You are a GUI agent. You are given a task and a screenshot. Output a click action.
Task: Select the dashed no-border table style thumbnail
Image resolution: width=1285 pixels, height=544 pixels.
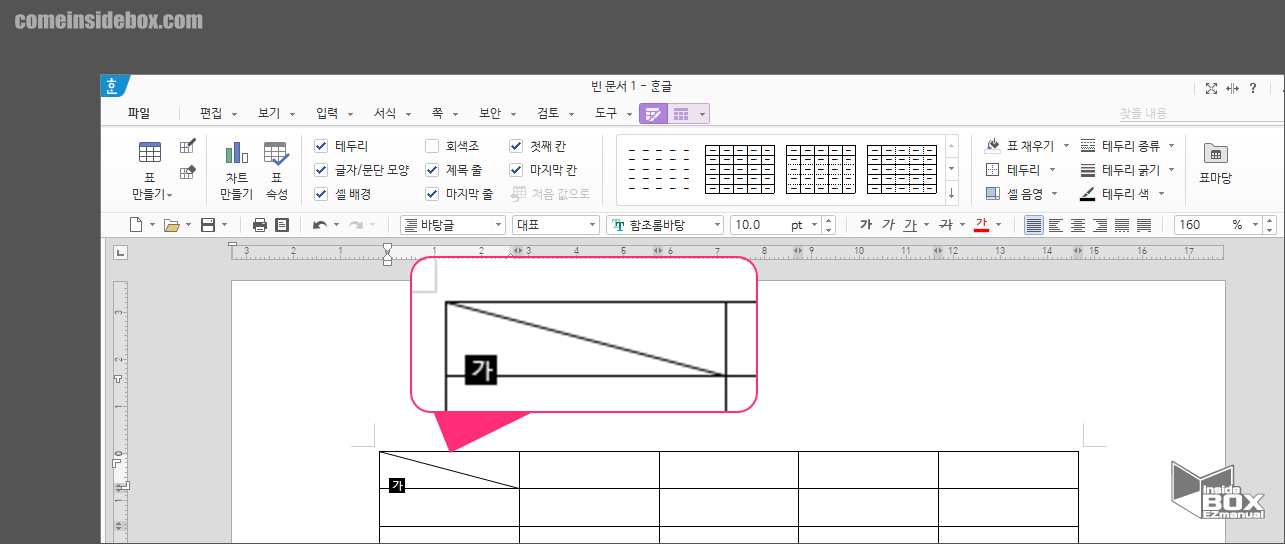click(658, 169)
